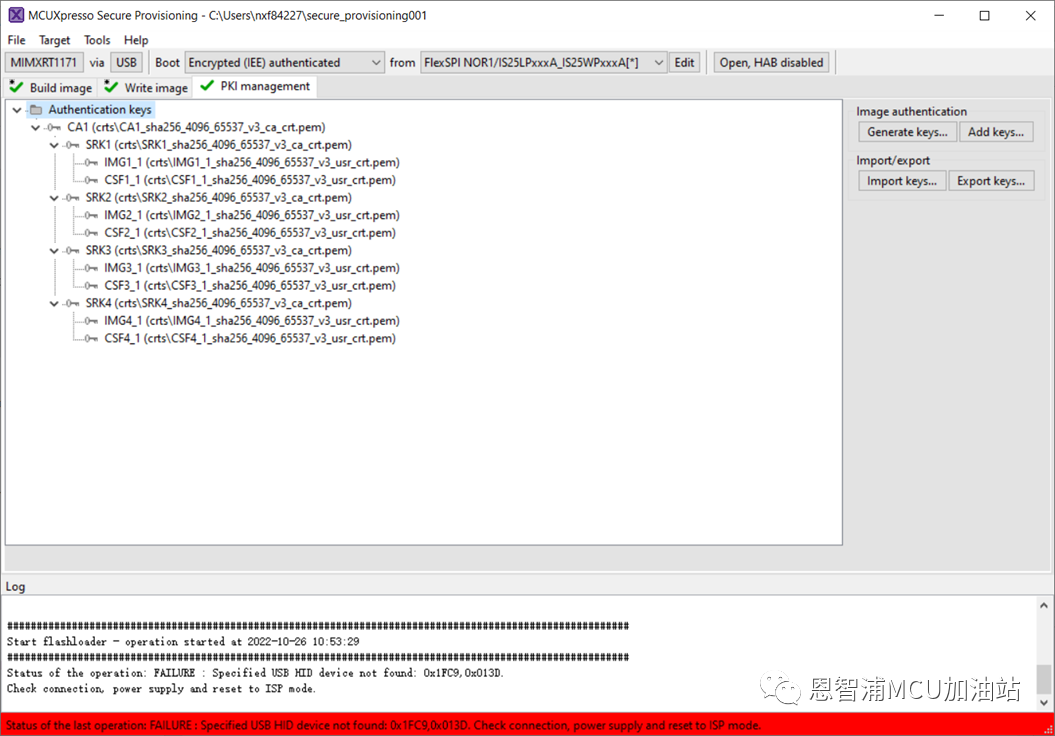1055x736 pixels.
Task: Click the key icon next to CSF1_1
Action: coord(92,180)
